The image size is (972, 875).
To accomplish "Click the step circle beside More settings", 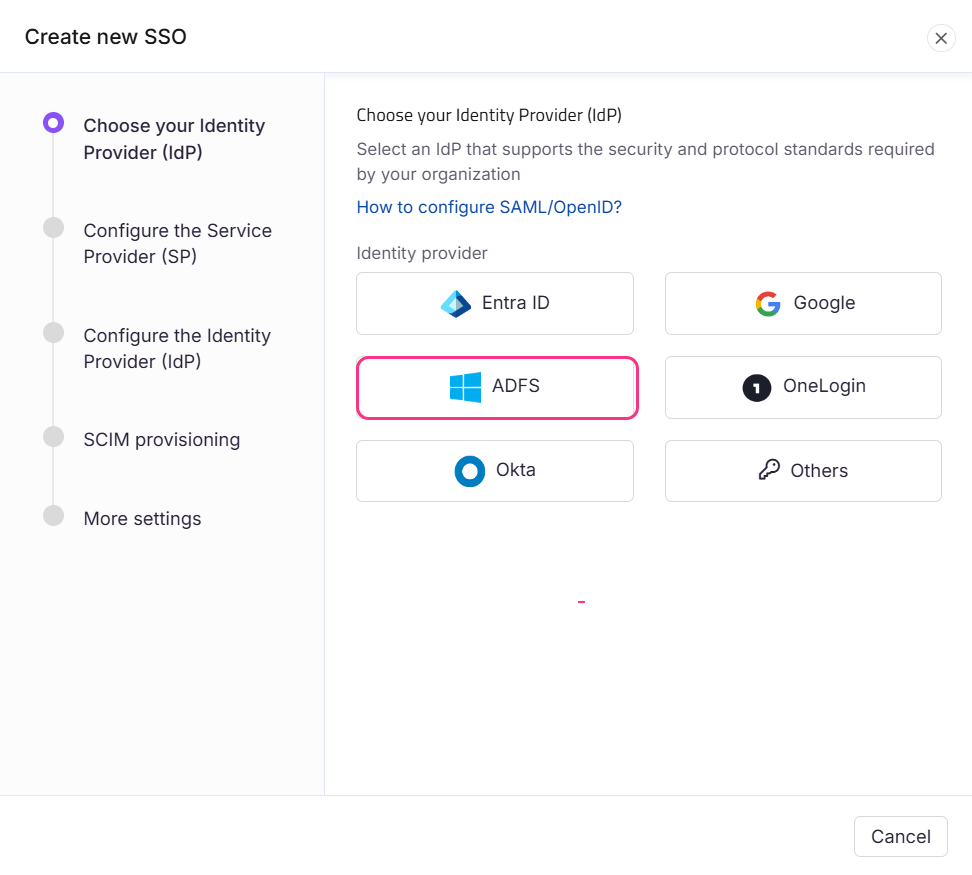I will [x=53, y=516].
